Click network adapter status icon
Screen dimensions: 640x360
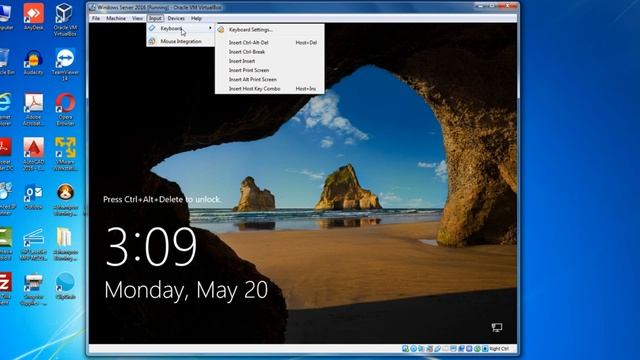pos(429,349)
